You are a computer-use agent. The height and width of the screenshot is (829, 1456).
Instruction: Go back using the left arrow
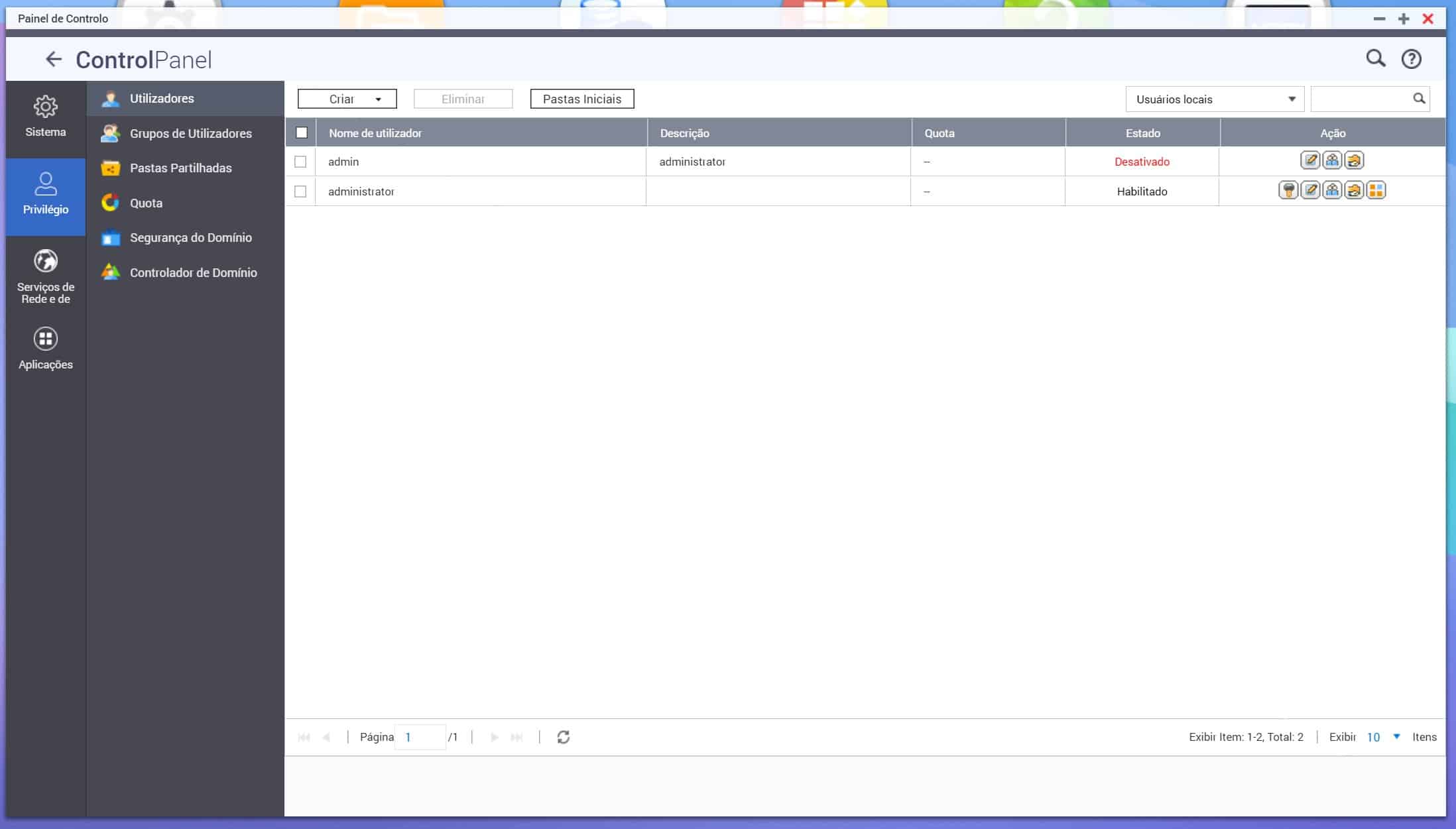click(53, 60)
